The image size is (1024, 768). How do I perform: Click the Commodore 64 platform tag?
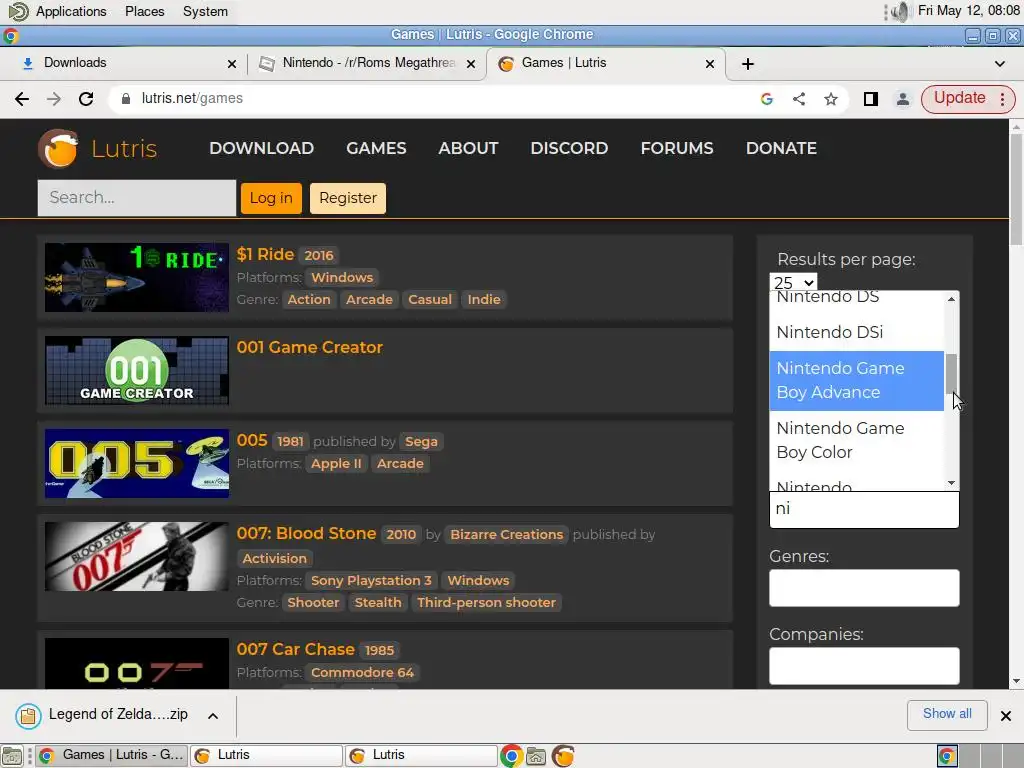(362, 673)
